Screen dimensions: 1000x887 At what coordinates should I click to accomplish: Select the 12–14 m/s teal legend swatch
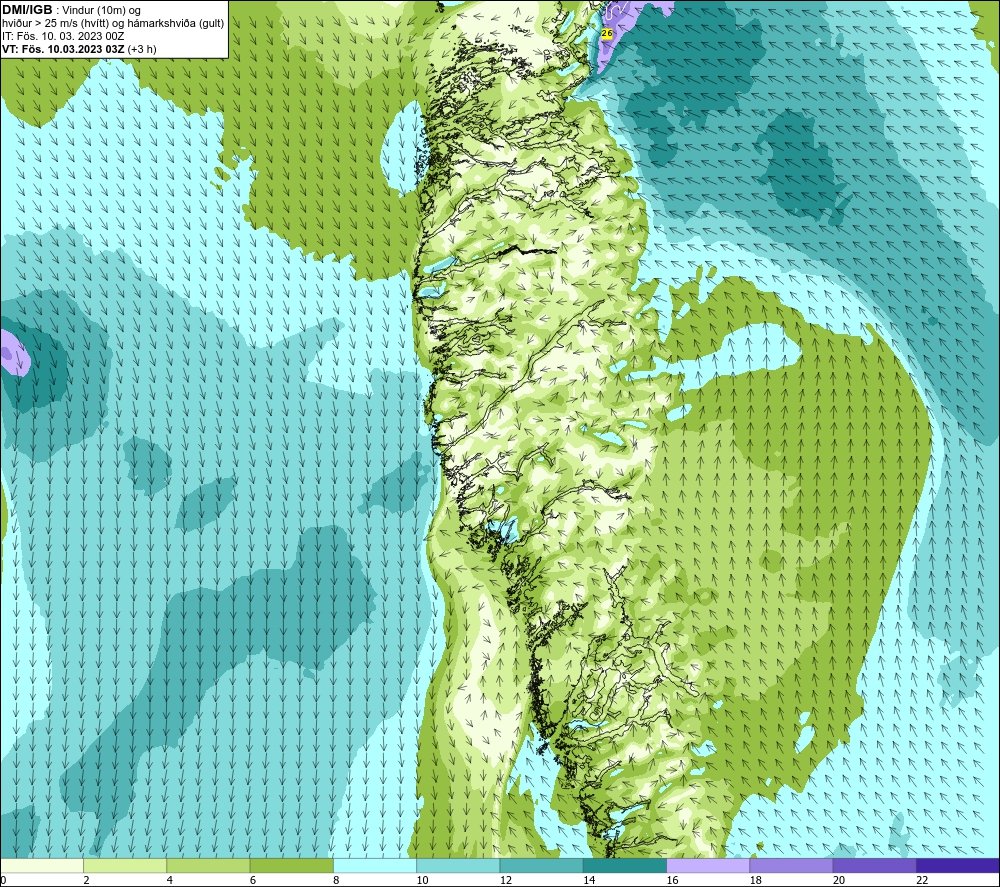541,865
